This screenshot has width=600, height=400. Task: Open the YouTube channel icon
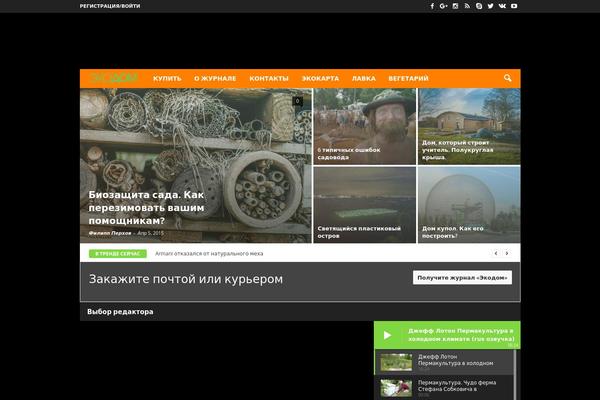tap(514, 6)
